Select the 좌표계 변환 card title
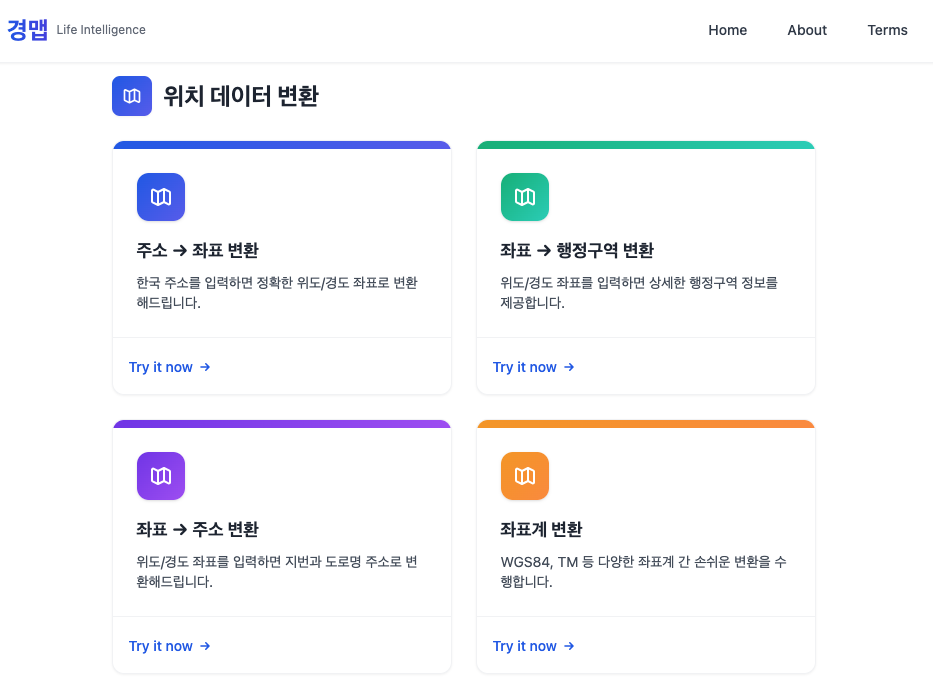The image size is (933, 680). (541, 529)
